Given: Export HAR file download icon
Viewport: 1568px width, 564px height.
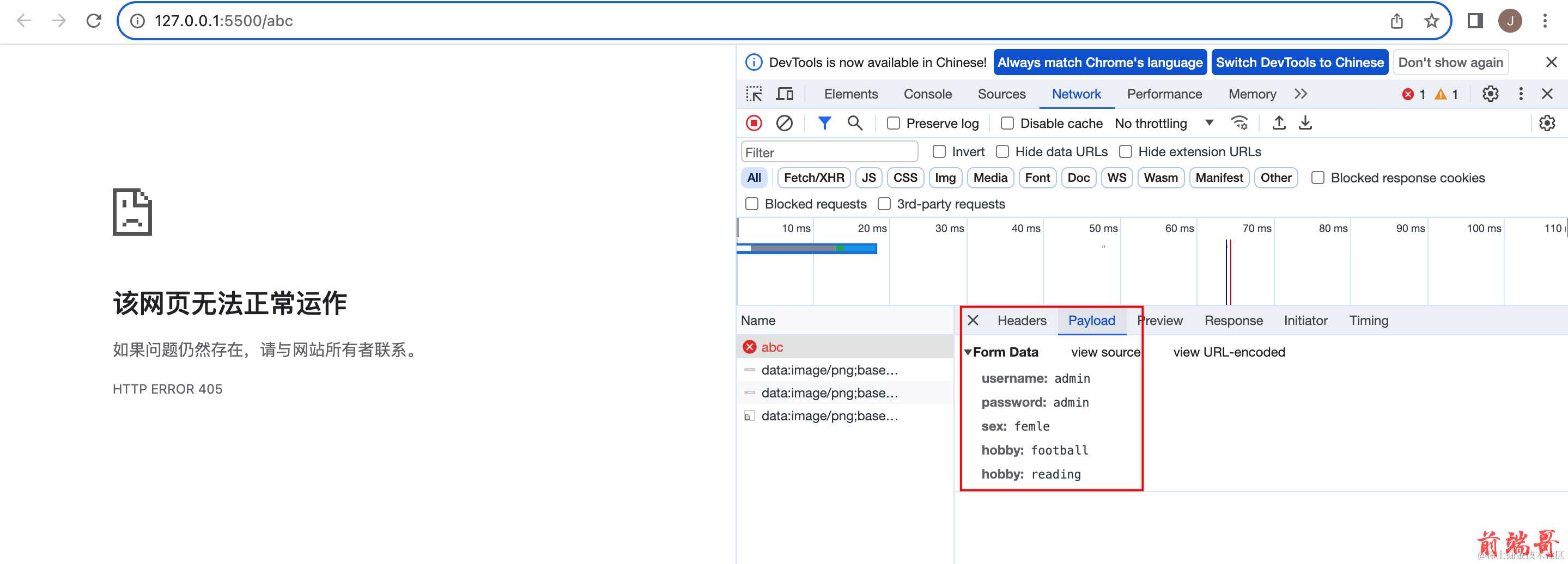Looking at the screenshot, I should click(x=1305, y=123).
